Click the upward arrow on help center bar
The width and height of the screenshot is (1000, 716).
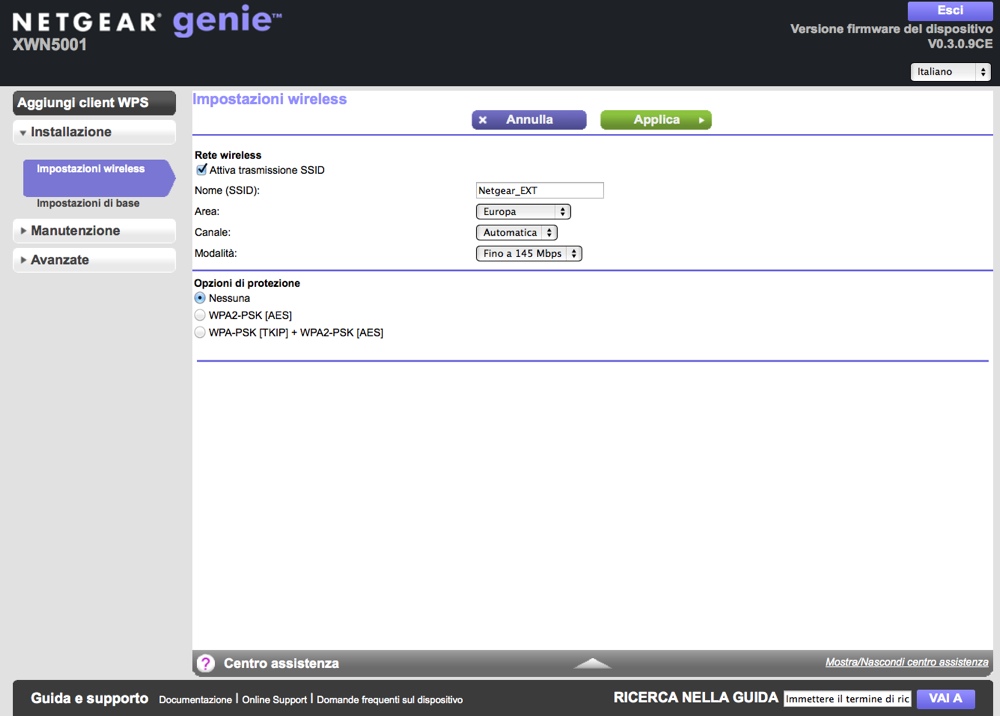tap(592, 663)
